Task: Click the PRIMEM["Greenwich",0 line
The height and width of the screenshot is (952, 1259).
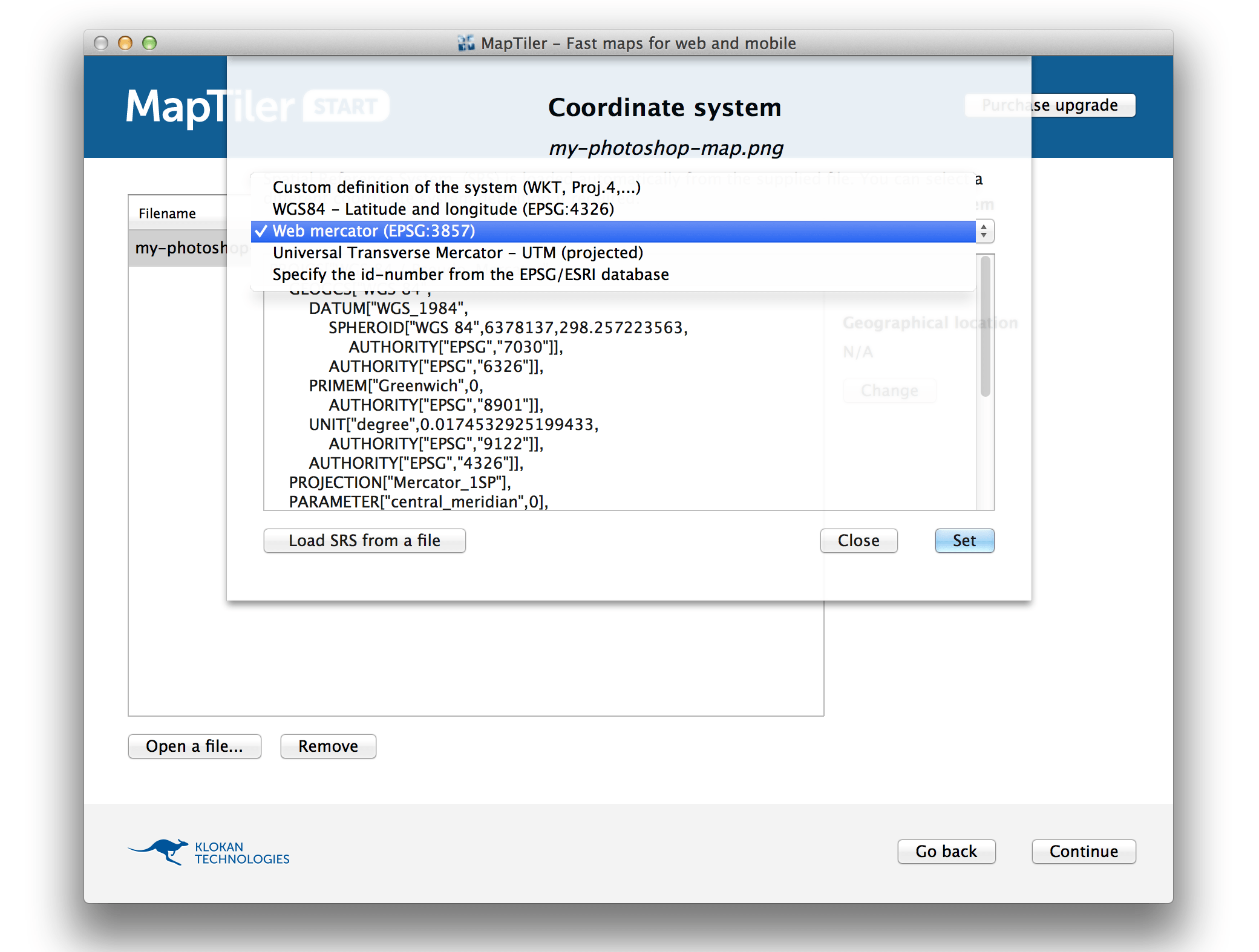Action: click(396, 386)
